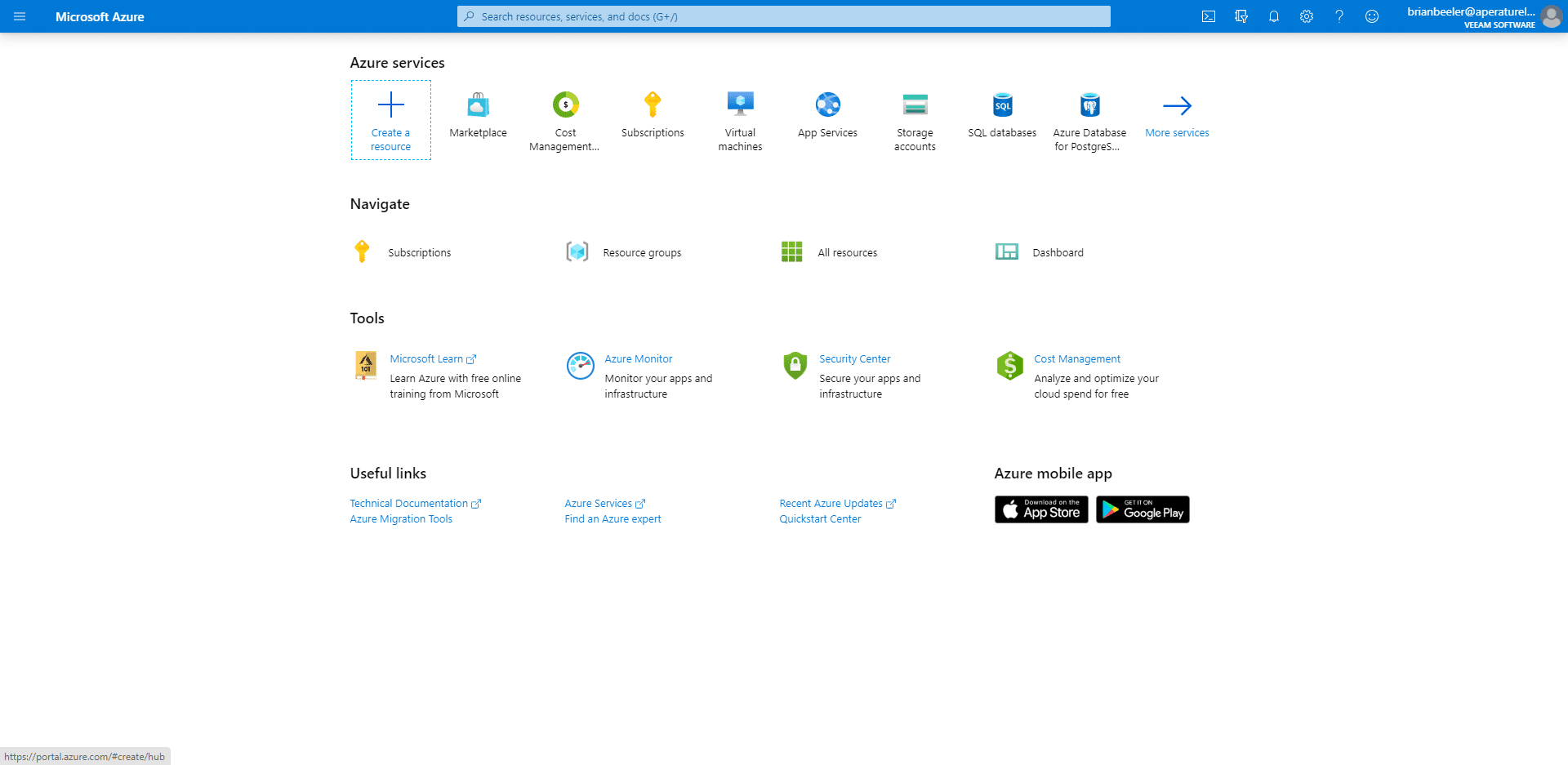Viewport: 1568px width, 765px height.
Task: Click the Create a resource plus icon
Action: 391,105
